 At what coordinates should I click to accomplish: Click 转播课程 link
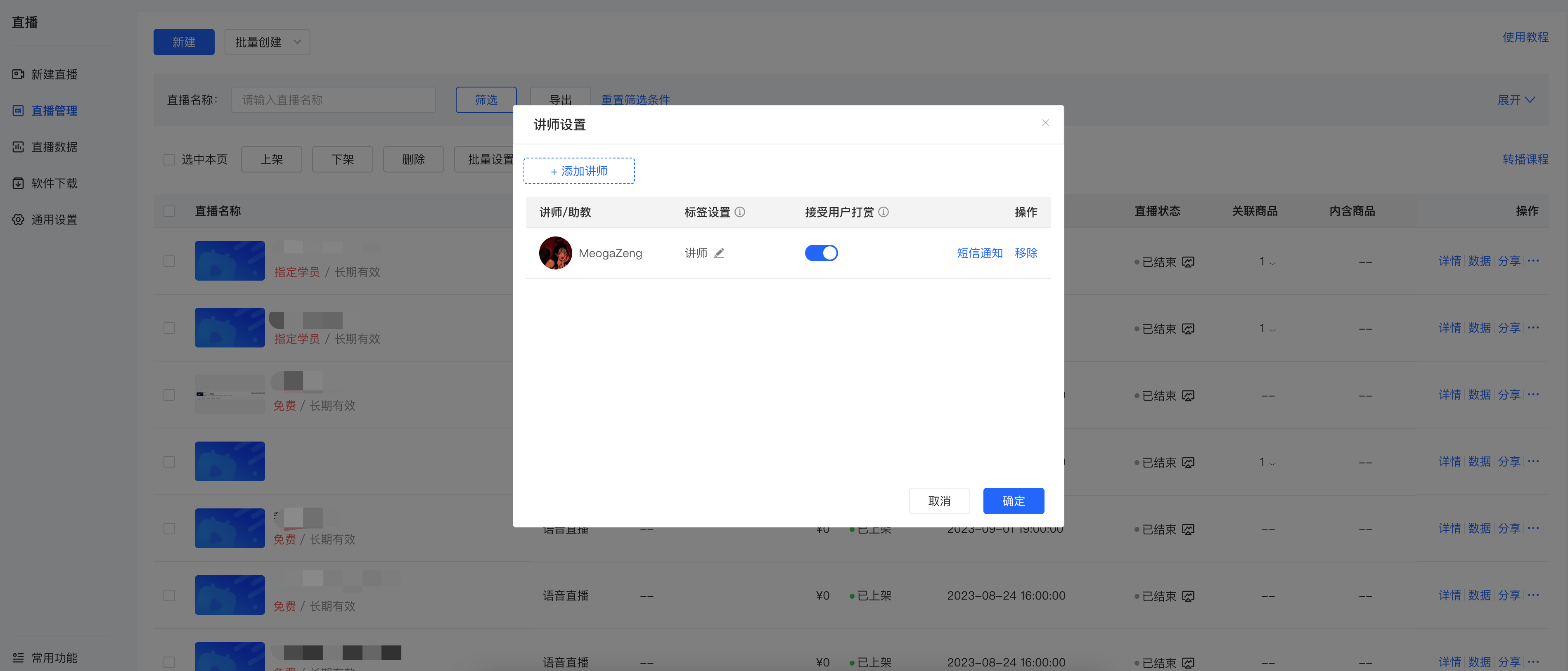coord(1525,159)
